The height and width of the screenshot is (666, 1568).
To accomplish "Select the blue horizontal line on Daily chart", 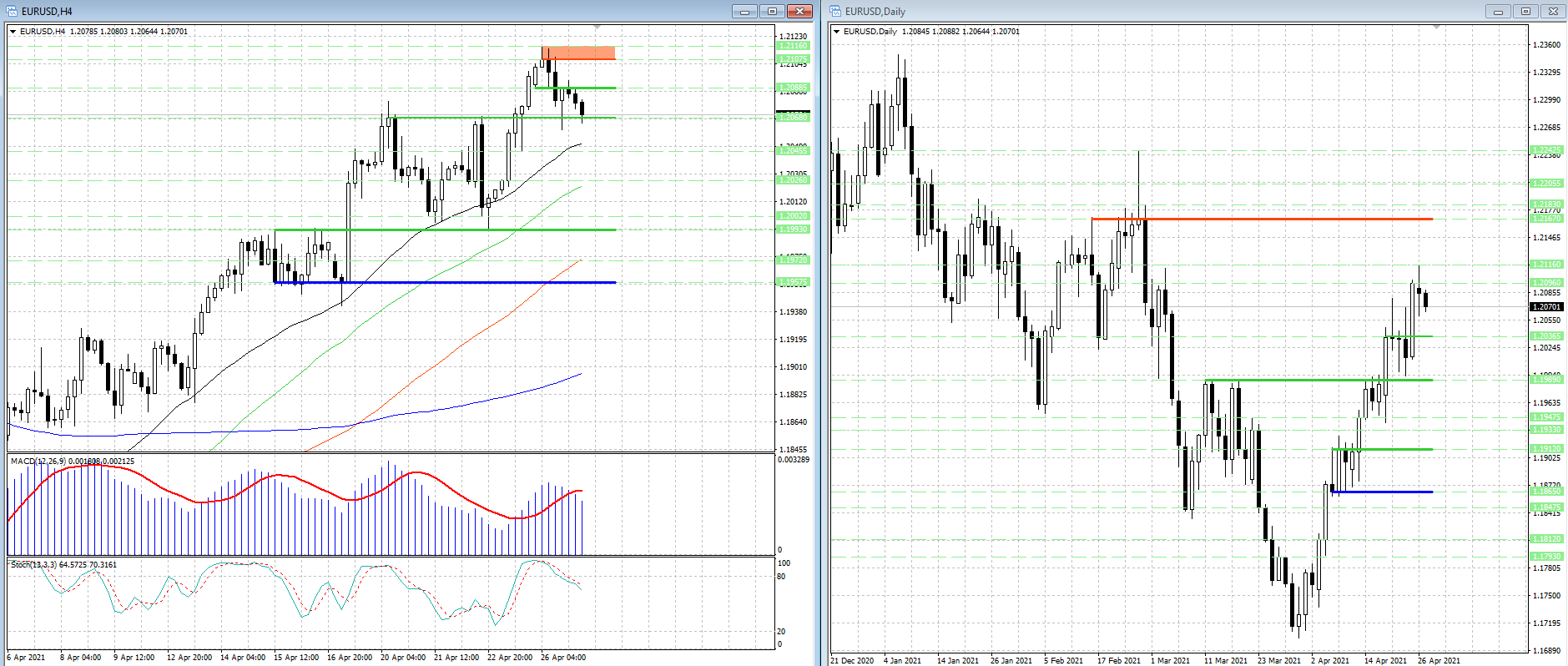I will click(x=1385, y=492).
